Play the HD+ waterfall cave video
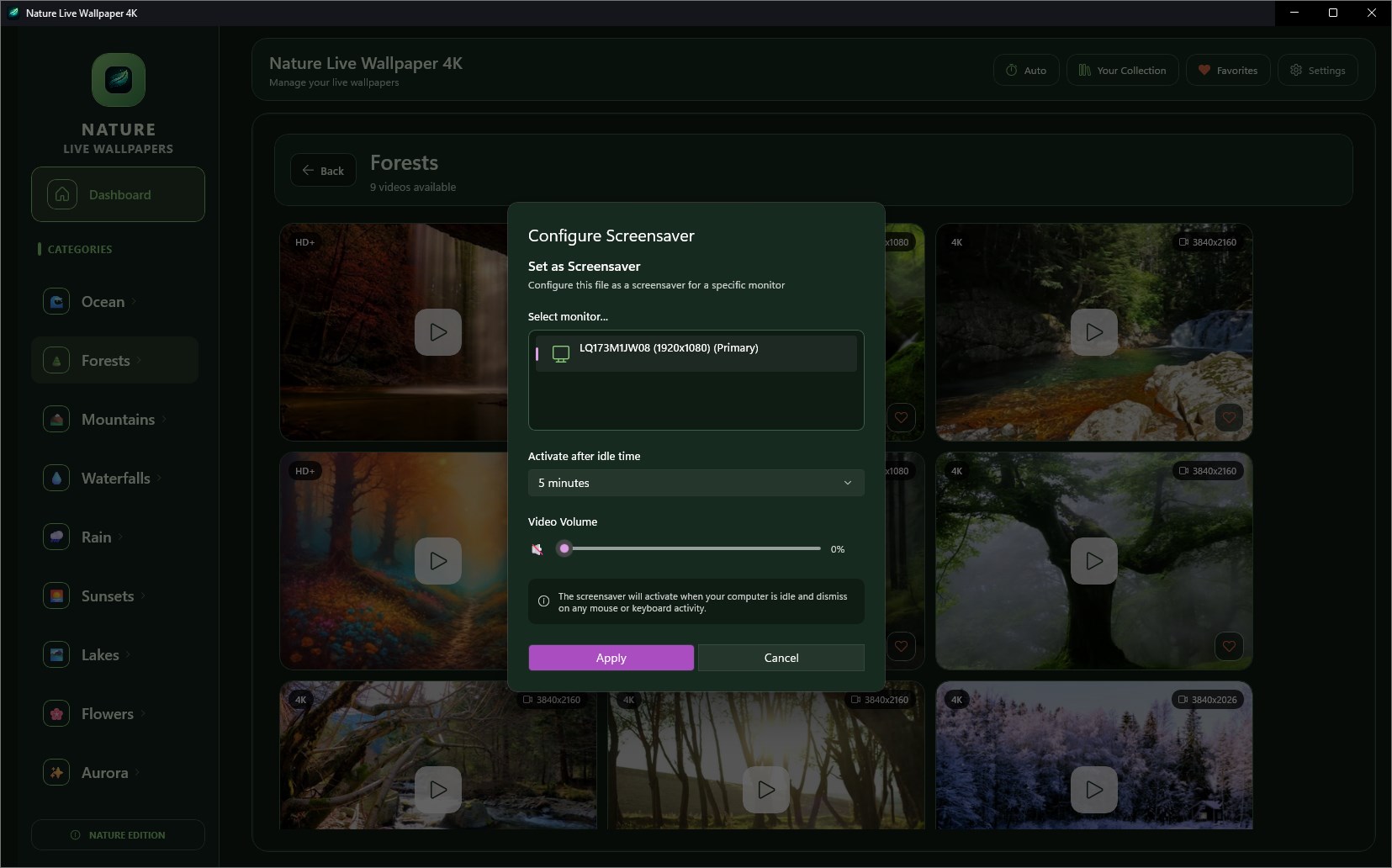Viewport: 1392px width, 868px height. [438, 332]
